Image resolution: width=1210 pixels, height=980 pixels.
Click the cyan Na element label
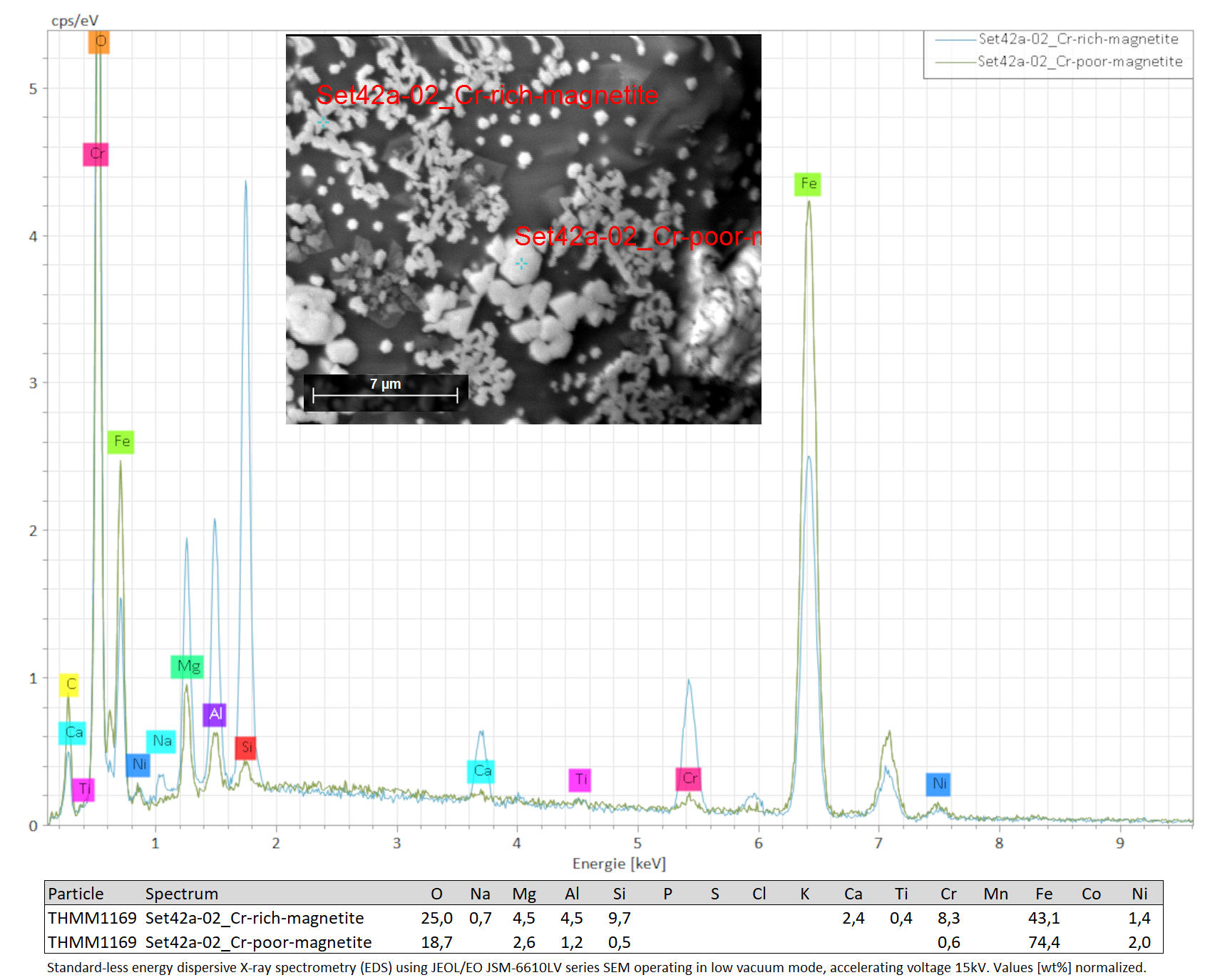coord(161,741)
